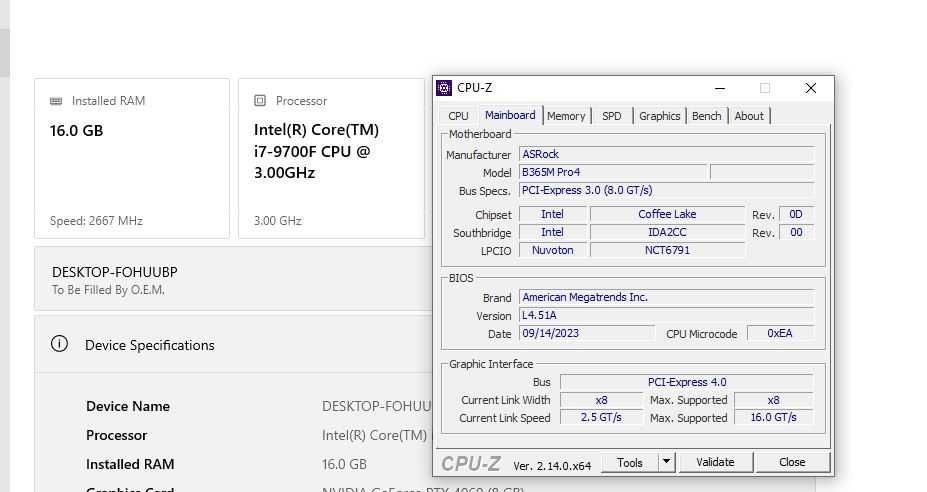Click the To Be Filled By O.E.M. text

coord(108,290)
